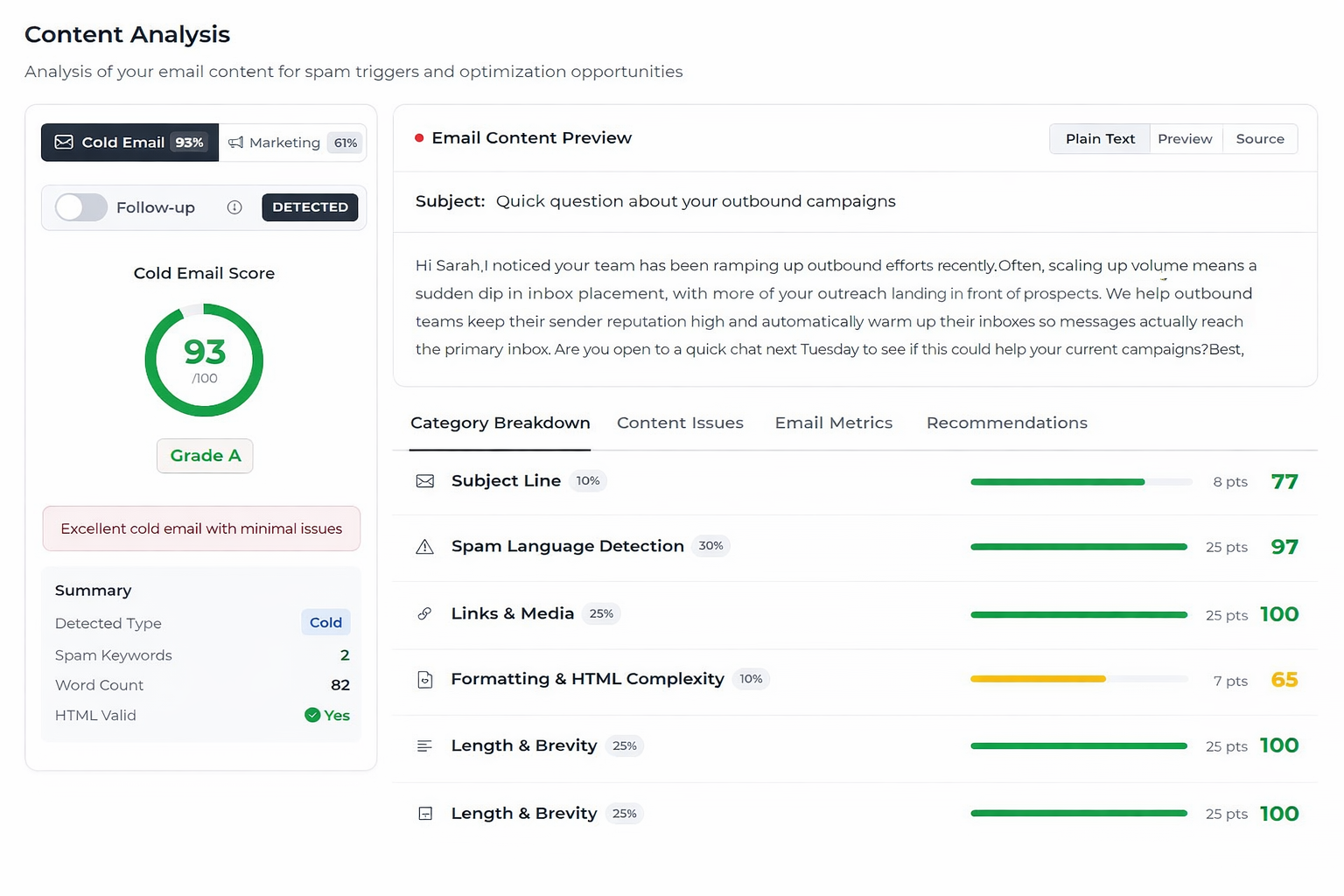
Task: Click the text lines icon beside the first Length & Brevity row
Action: pyautogui.click(x=424, y=746)
